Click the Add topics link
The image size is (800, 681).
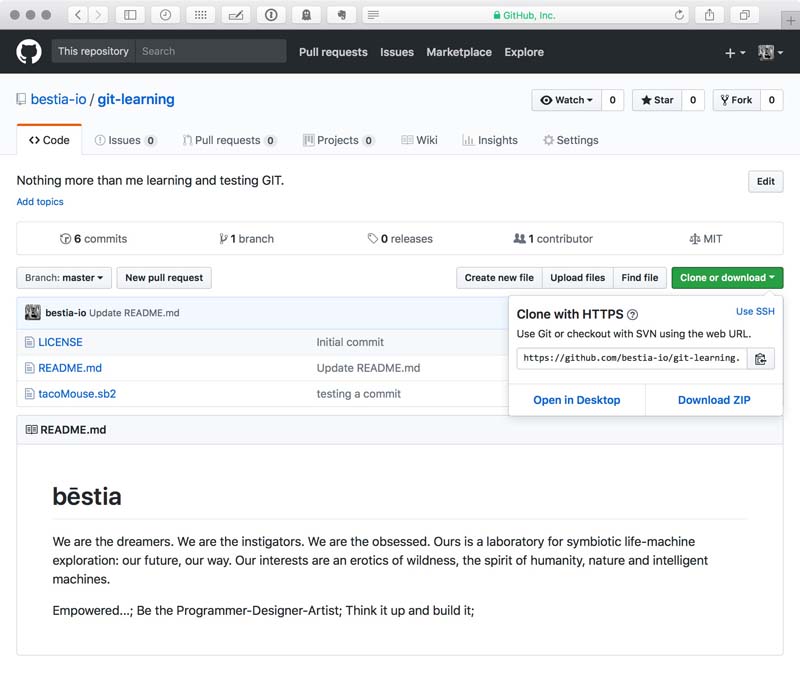(40, 201)
